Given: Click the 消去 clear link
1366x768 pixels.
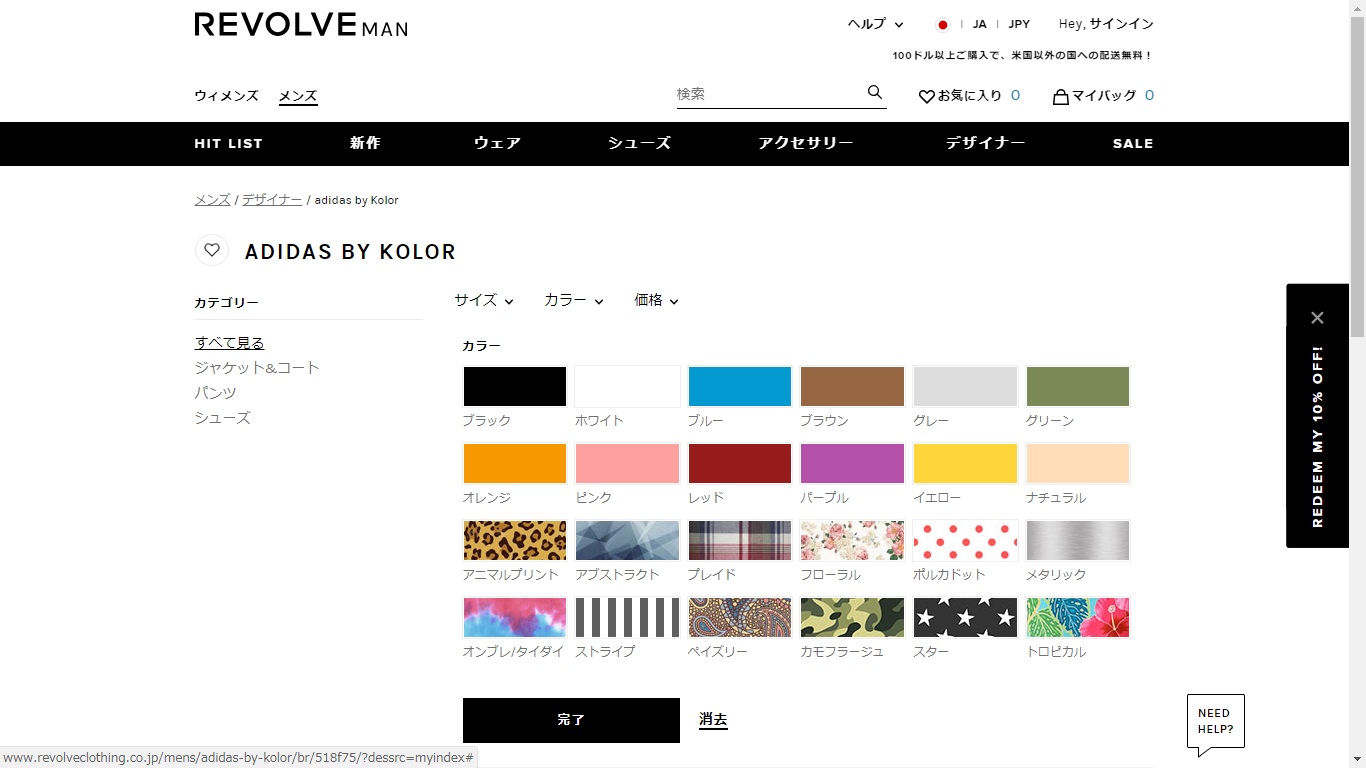Looking at the screenshot, I should 713,719.
